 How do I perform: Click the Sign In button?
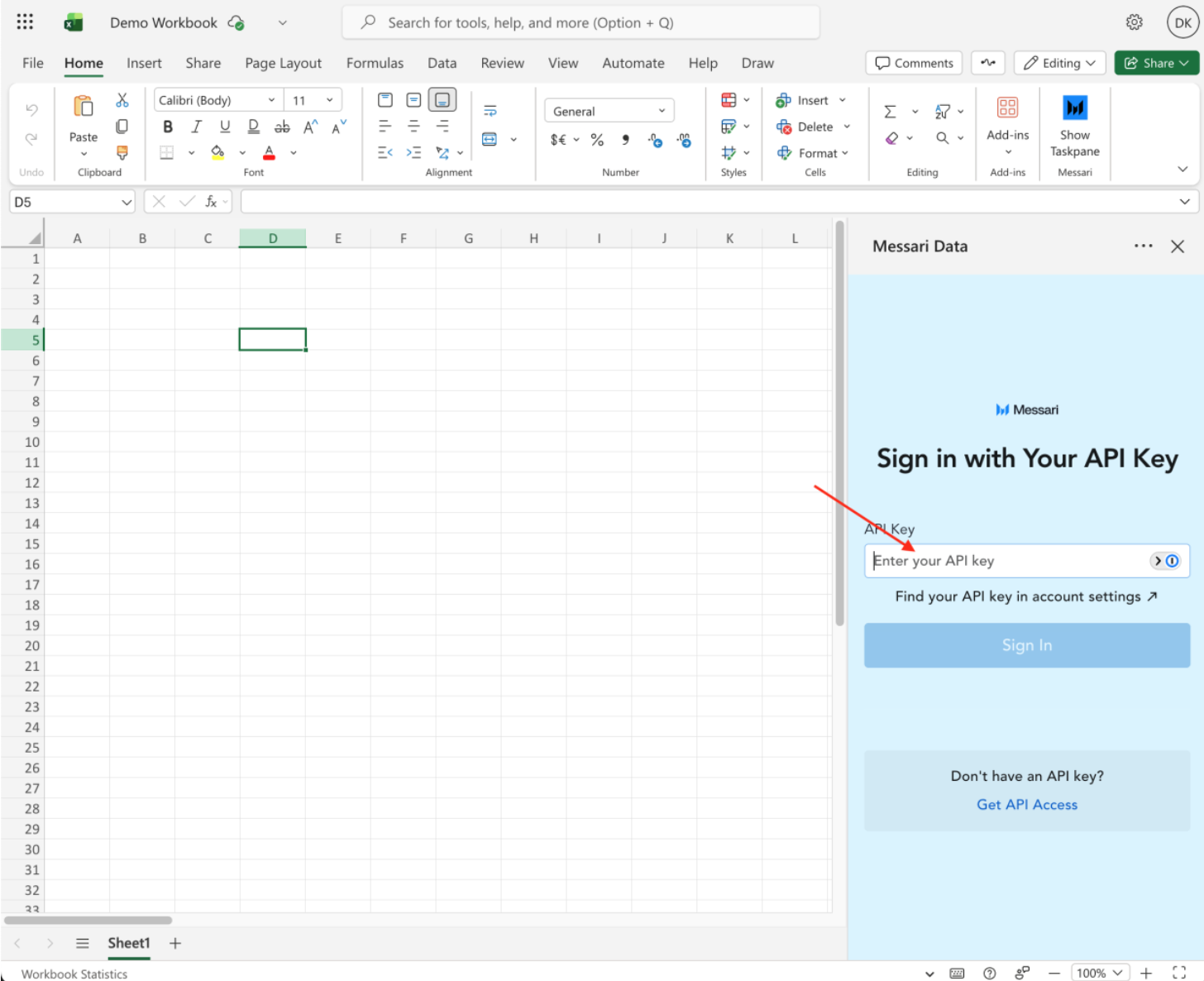click(x=1027, y=645)
